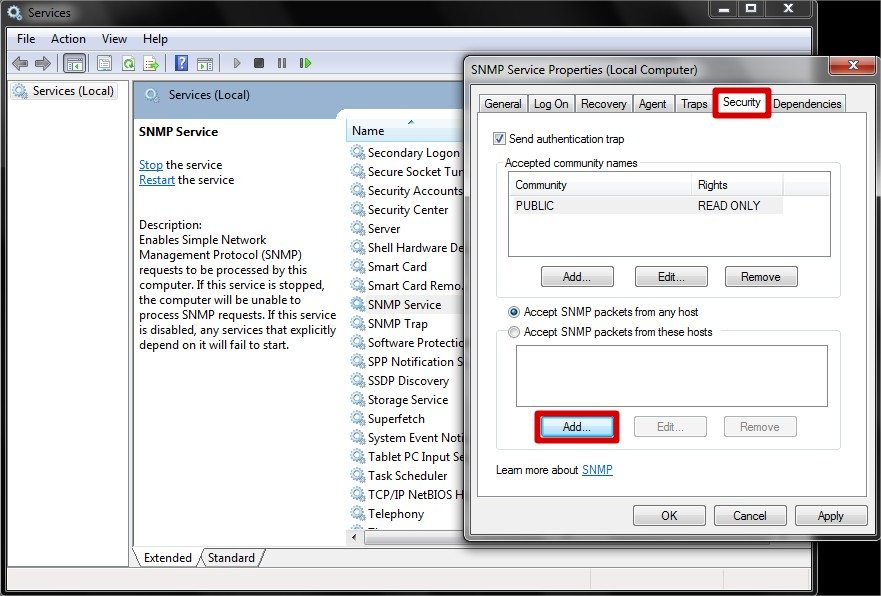881x596 pixels.
Task: Click the Stop Service square icon
Action: [259, 63]
